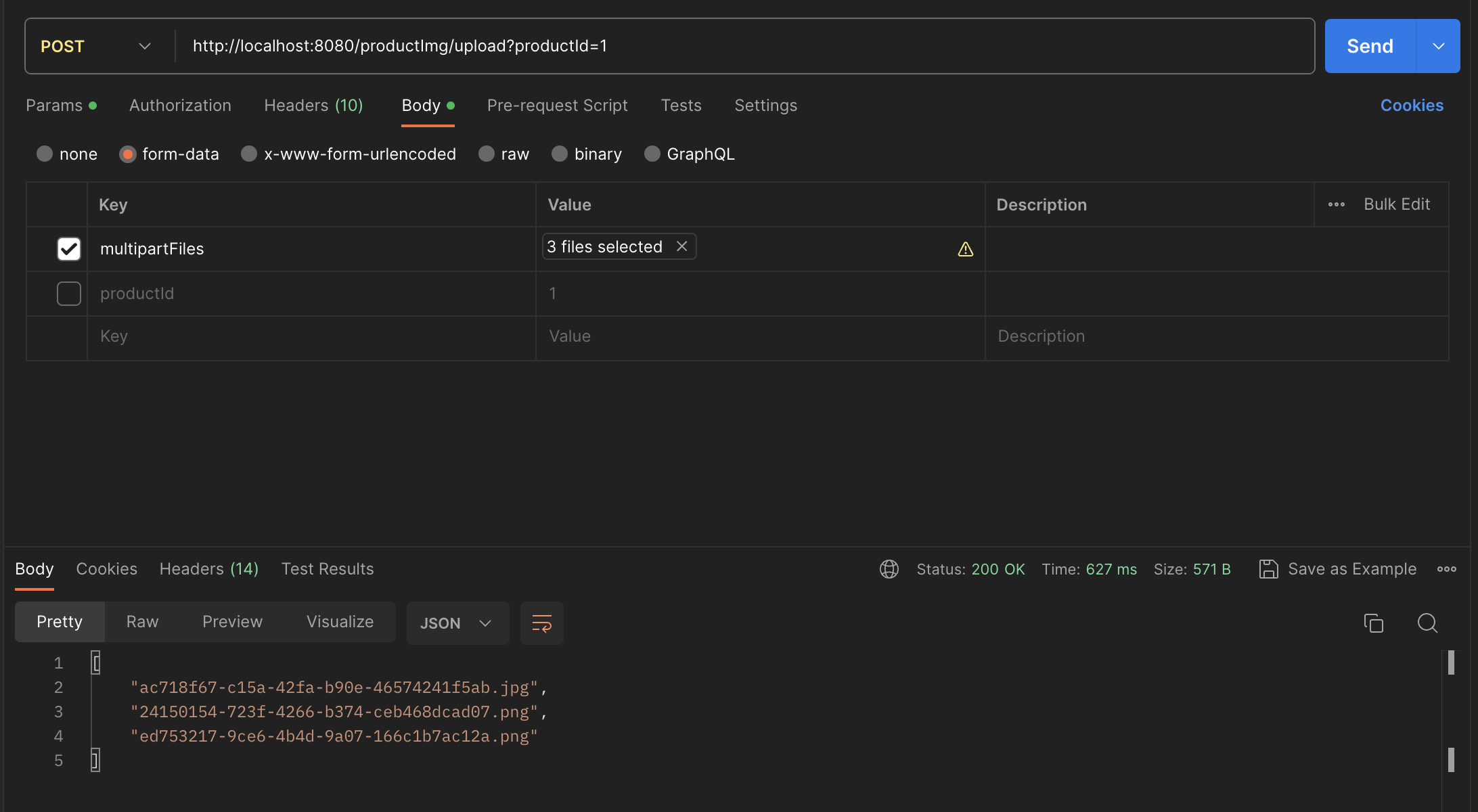
Task: Open the JSON response format dropdown
Action: click(457, 623)
